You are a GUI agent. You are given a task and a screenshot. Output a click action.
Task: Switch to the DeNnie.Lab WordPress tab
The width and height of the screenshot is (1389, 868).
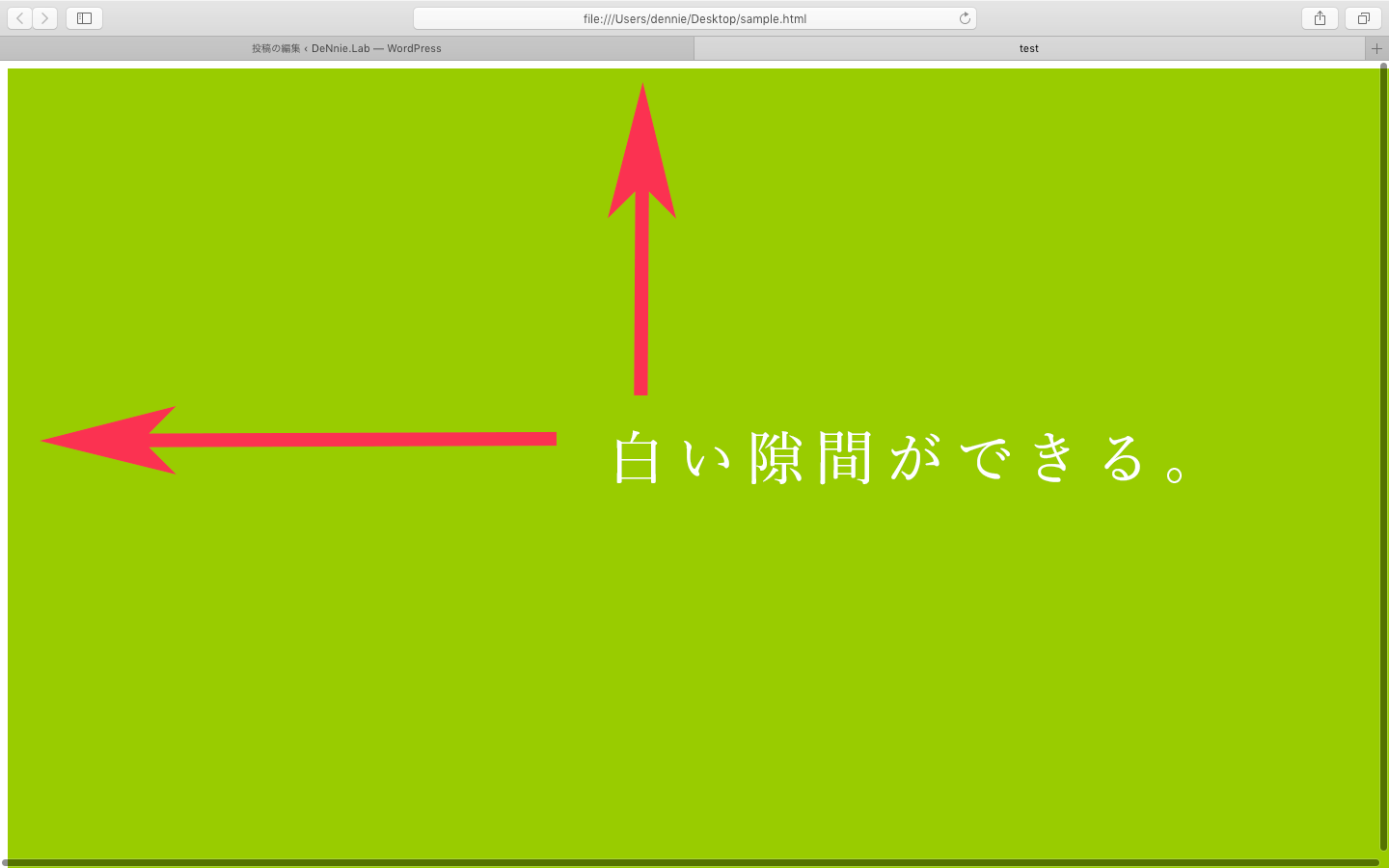[346, 48]
